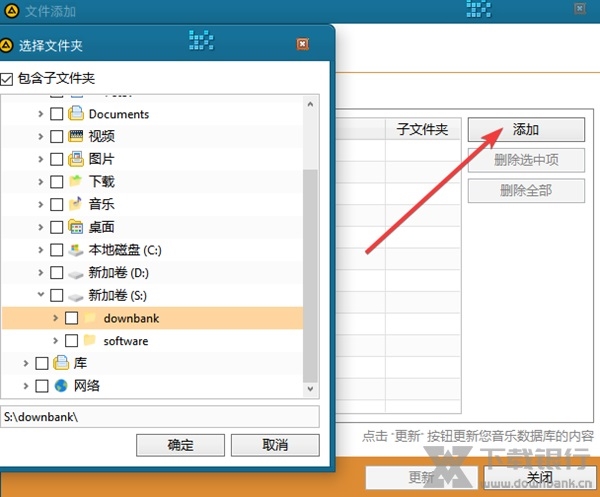
Task: Close the 文件添加 window
Action: [x=580, y=8]
